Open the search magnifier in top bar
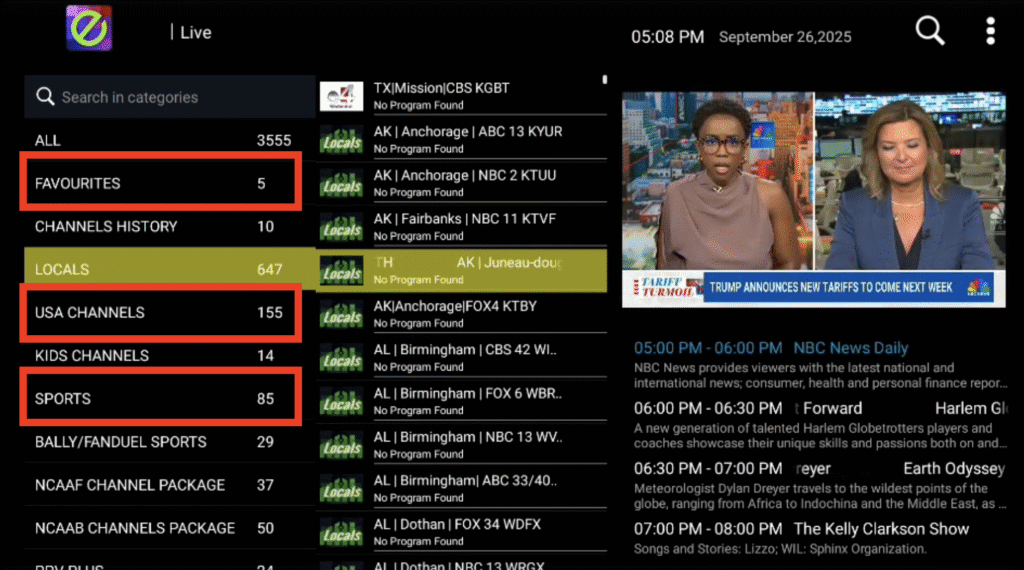This screenshot has width=1024, height=570. click(x=930, y=31)
